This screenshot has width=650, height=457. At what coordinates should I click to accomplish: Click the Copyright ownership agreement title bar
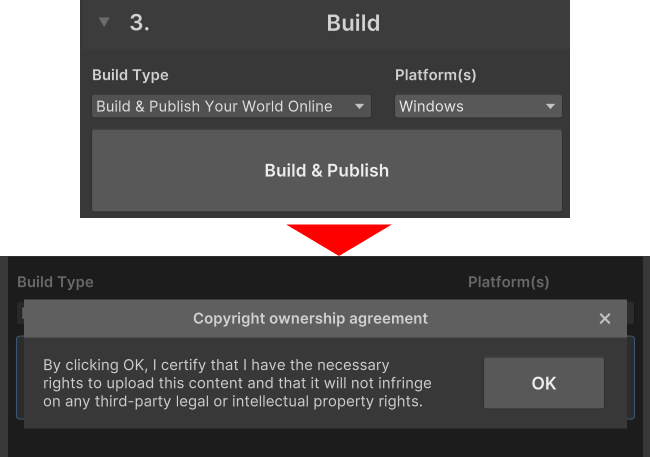[x=310, y=319]
